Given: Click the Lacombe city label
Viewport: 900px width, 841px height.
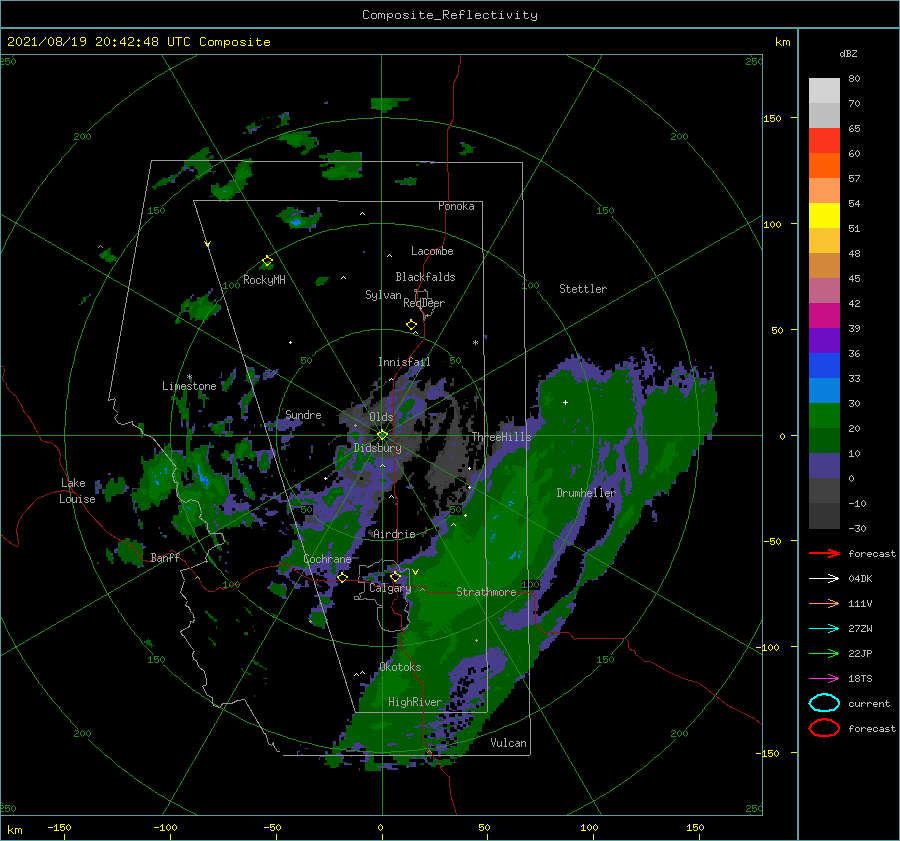Looking at the screenshot, I should point(432,251).
